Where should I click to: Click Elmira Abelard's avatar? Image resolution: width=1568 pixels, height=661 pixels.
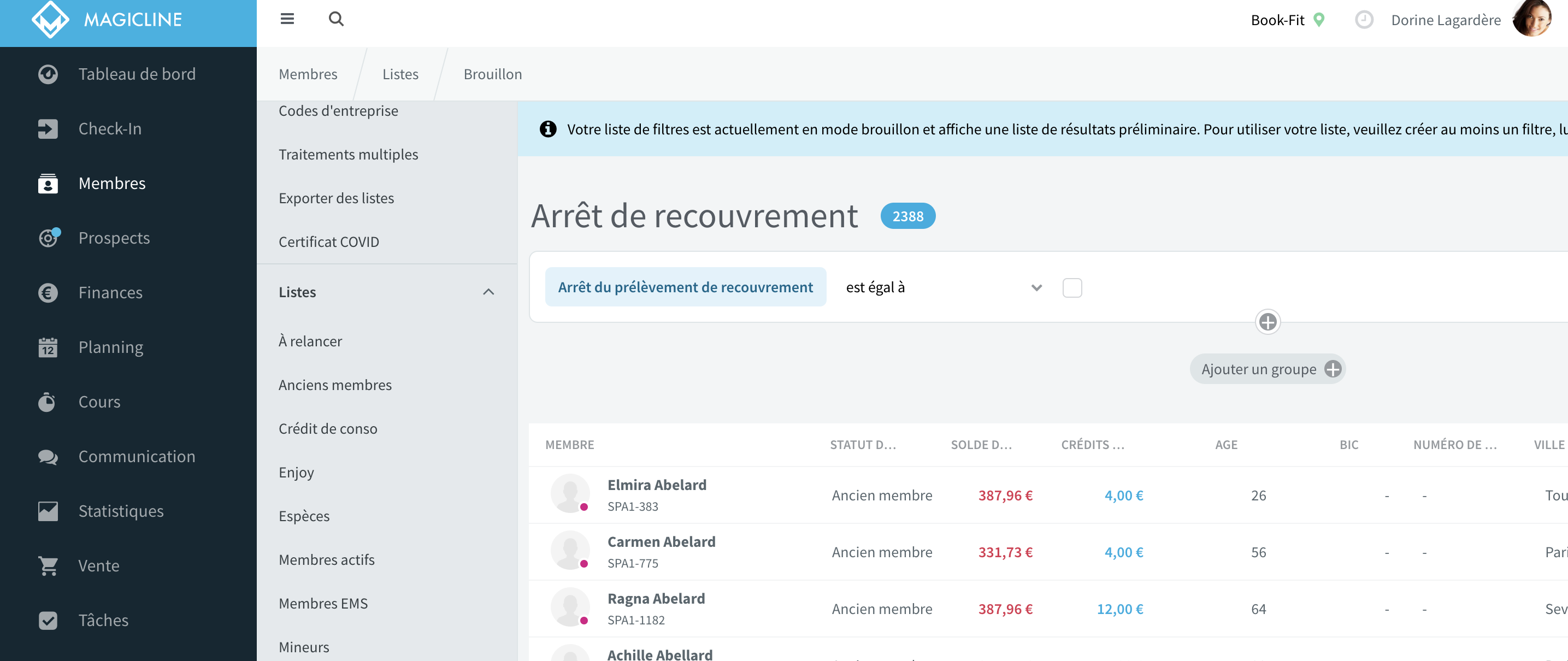pos(570,494)
